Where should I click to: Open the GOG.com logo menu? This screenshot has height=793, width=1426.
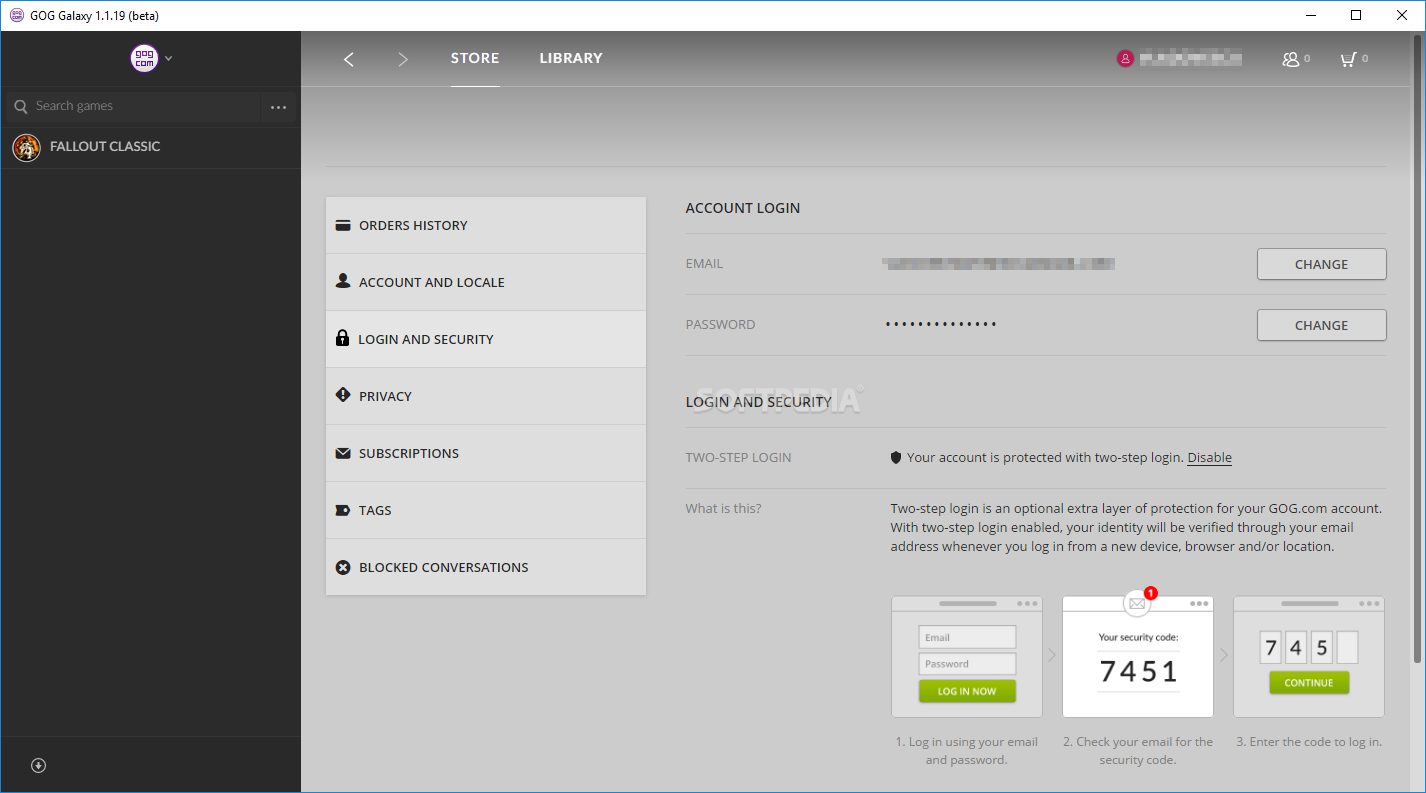[144, 58]
